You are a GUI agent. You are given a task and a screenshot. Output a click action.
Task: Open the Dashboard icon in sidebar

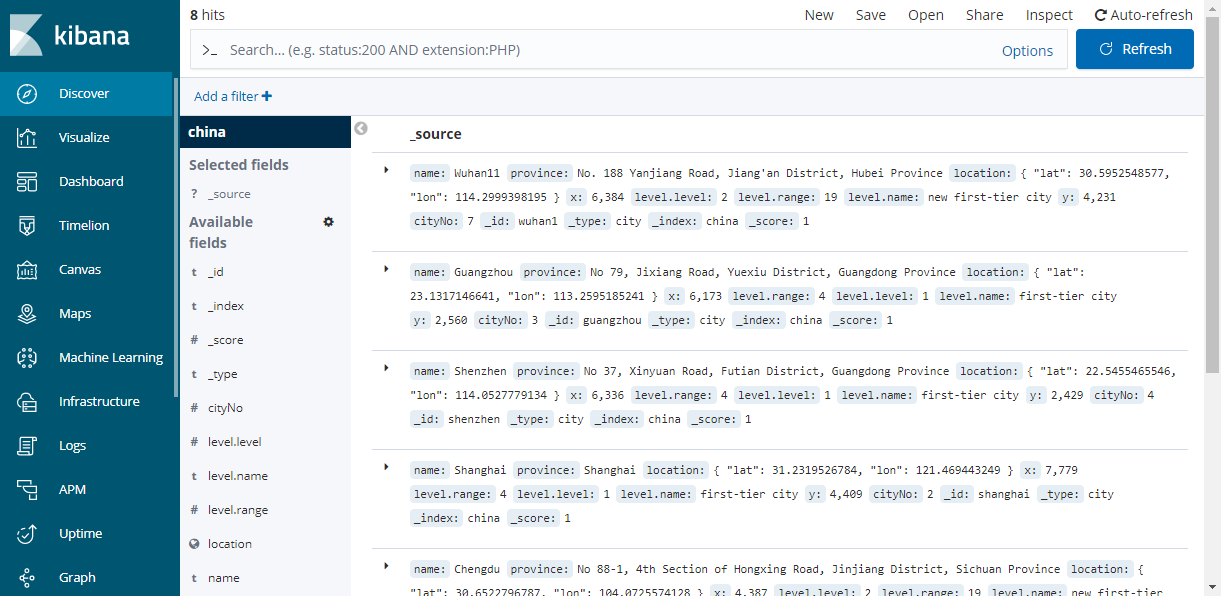pyautogui.click(x=27, y=182)
